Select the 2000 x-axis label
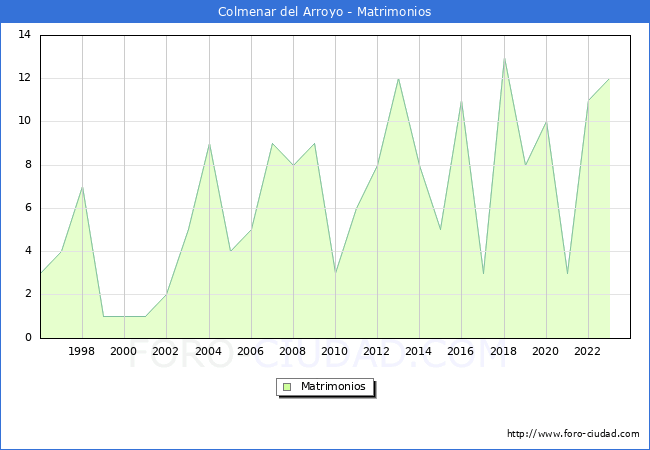The height and width of the screenshot is (450, 650). [123, 351]
